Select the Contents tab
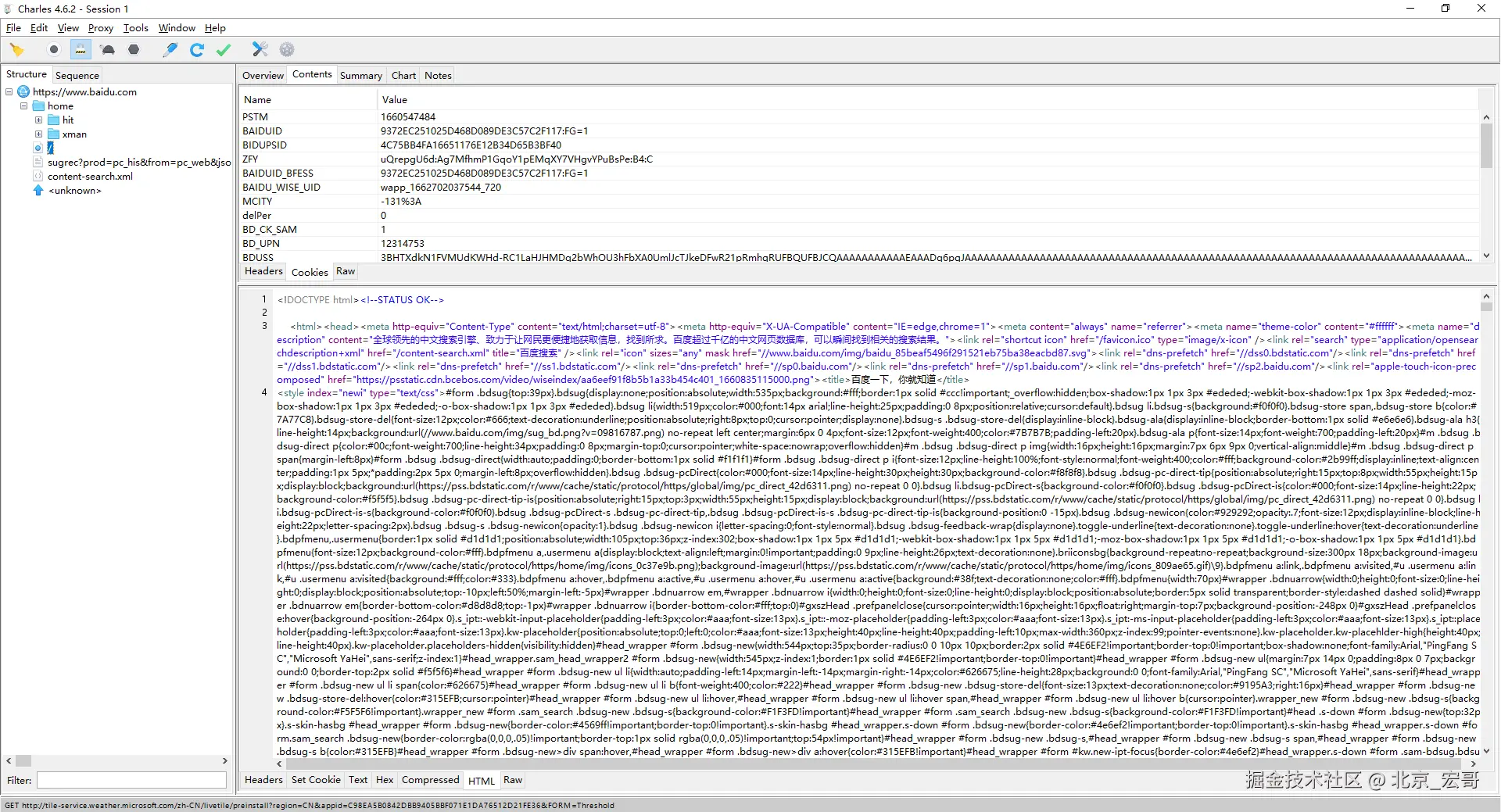The height and width of the screenshot is (812, 1501). [312, 74]
